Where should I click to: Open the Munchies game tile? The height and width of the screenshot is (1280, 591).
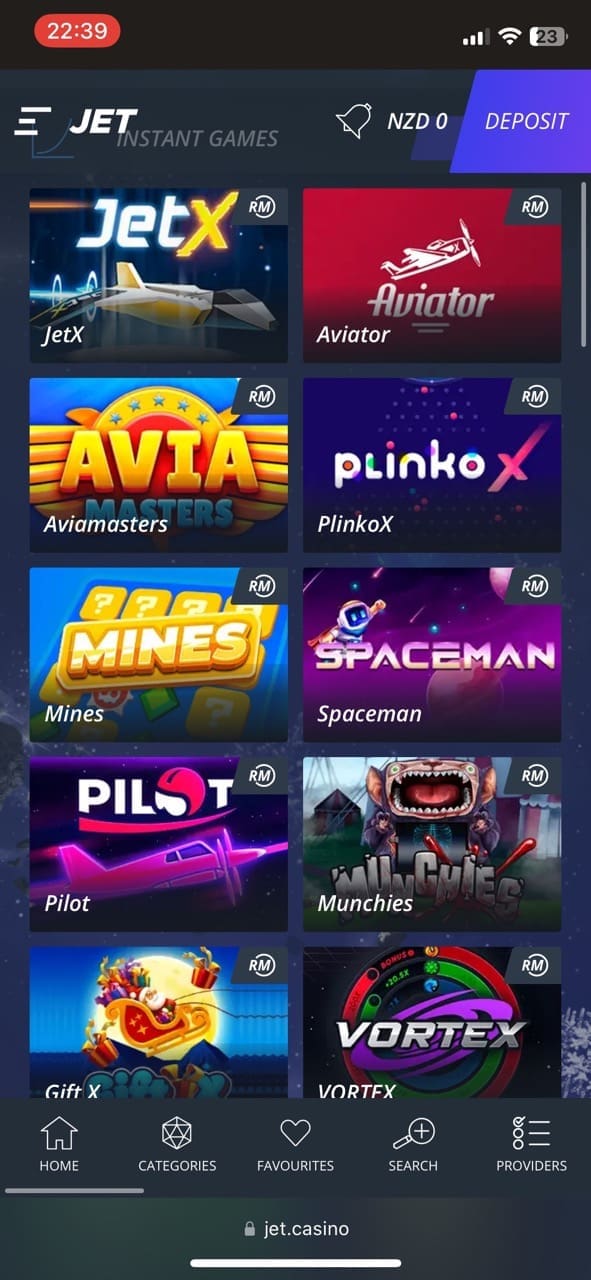(x=432, y=844)
